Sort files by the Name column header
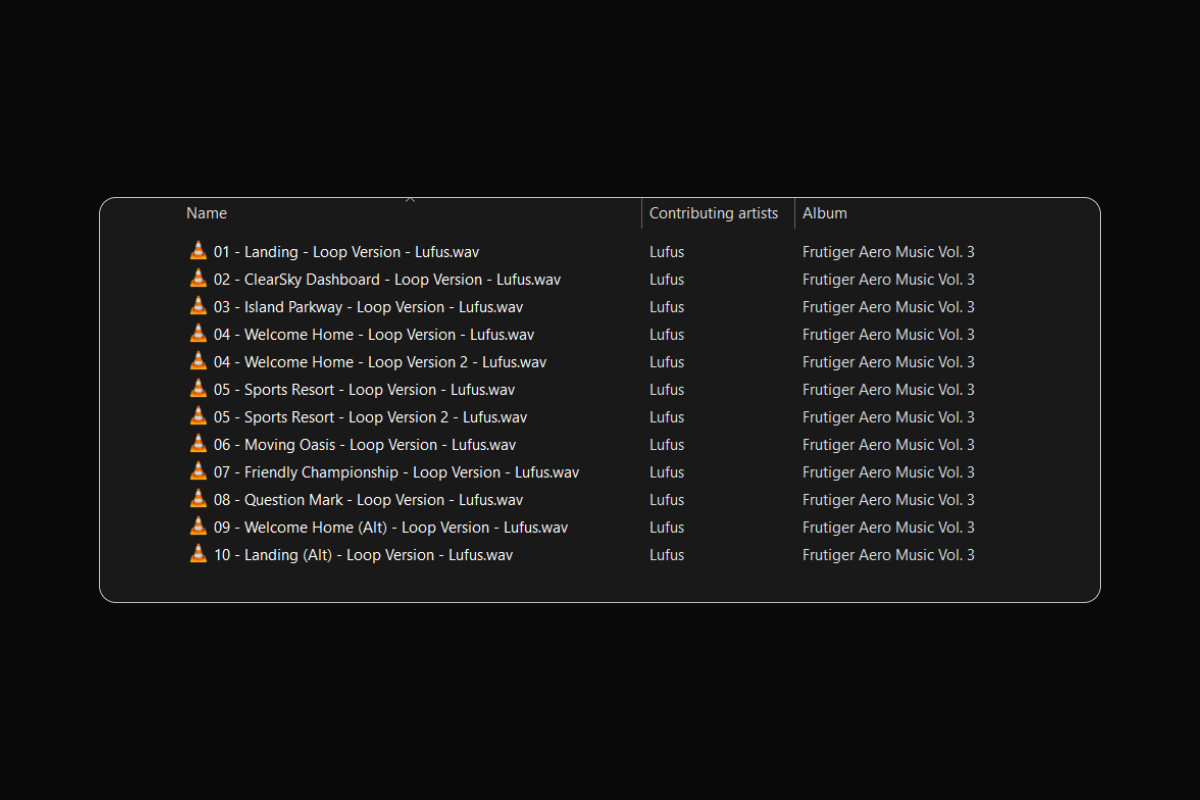The width and height of the screenshot is (1200, 800). [207, 213]
